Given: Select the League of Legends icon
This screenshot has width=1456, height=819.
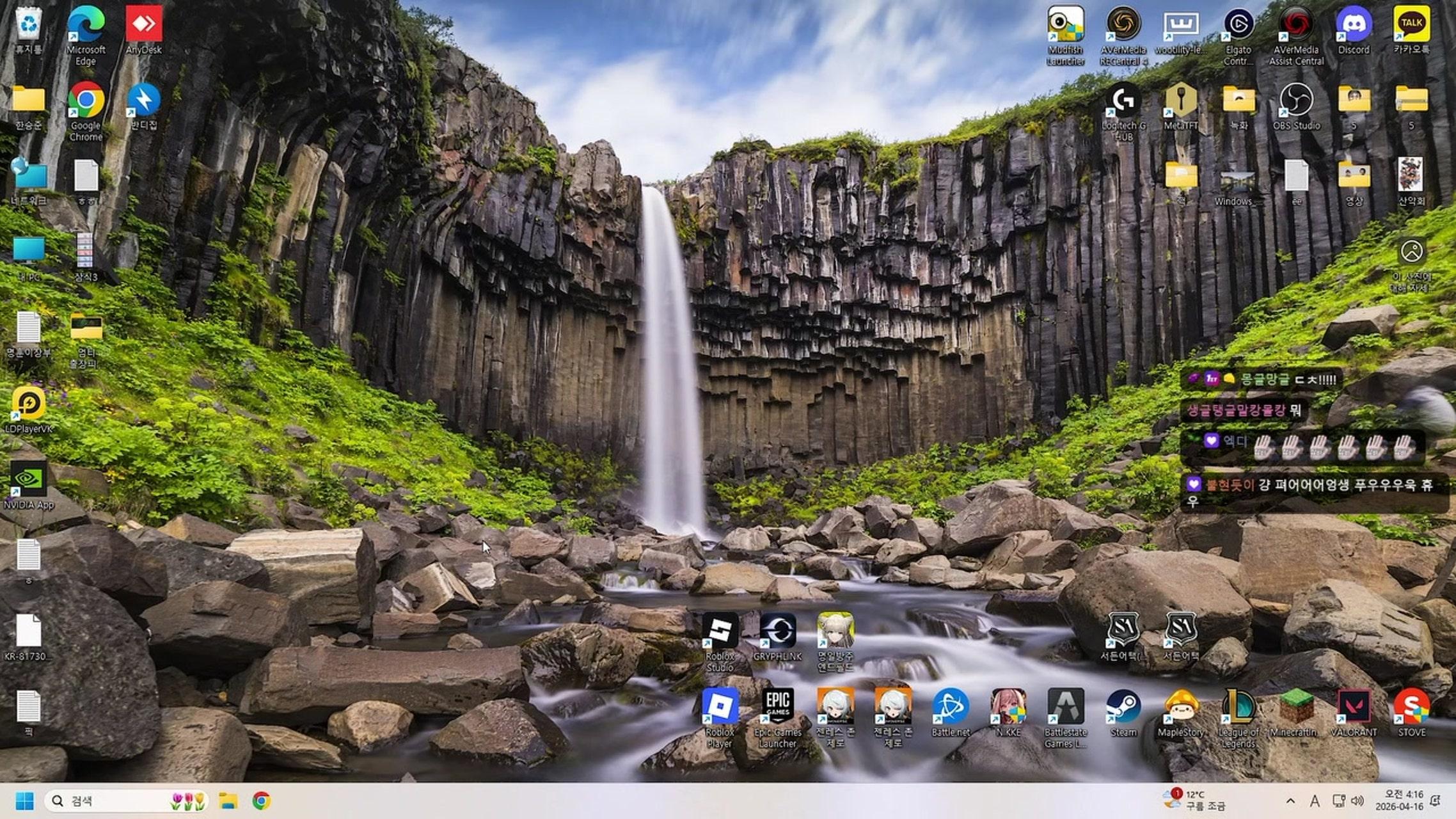Looking at the screenshot, I should tap(1238, 707).
